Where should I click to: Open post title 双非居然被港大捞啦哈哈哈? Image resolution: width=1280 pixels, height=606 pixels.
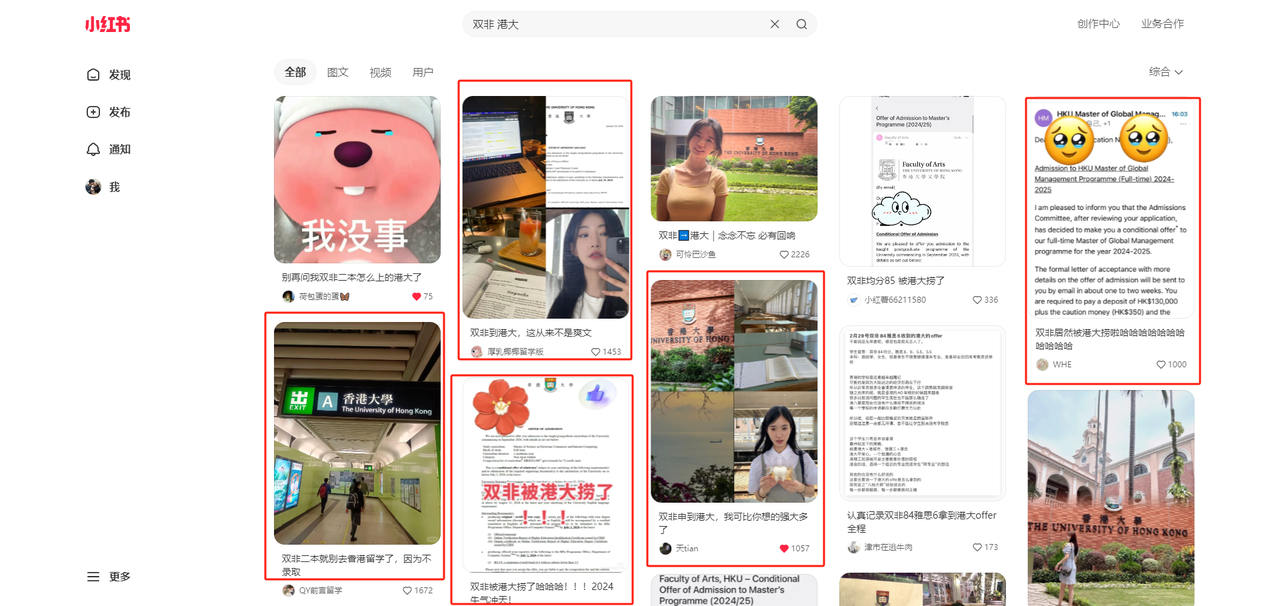click(x=1110, y=339)
